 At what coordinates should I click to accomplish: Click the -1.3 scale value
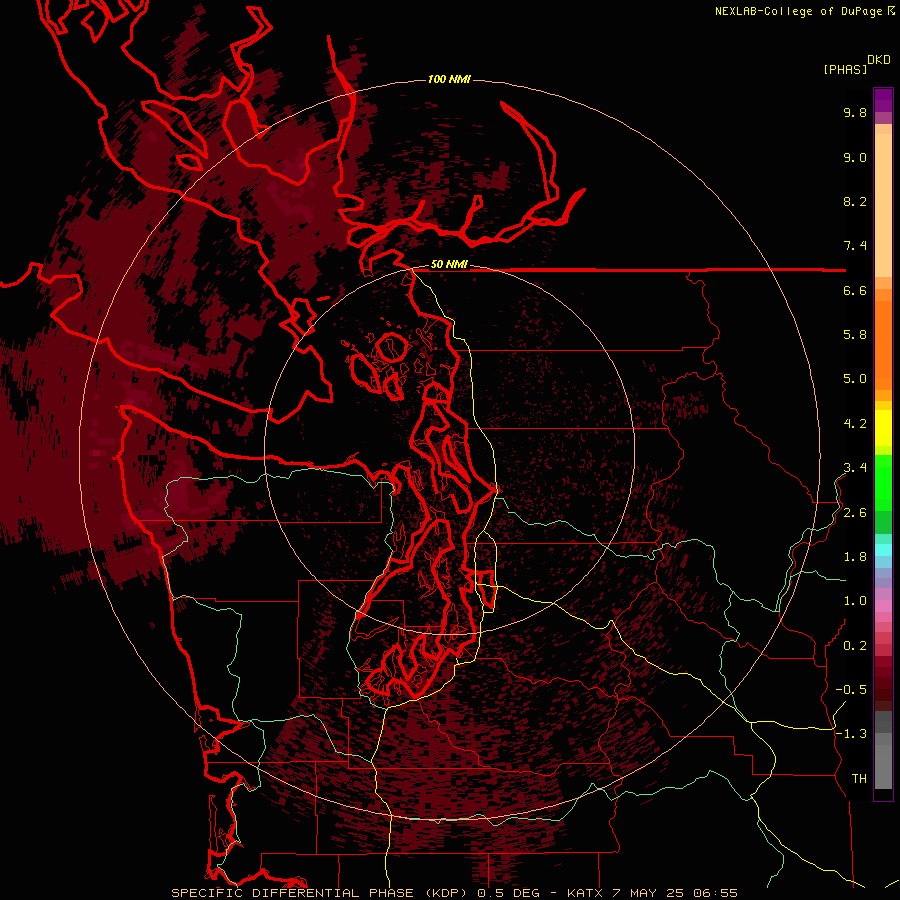[x=851, y=734]
